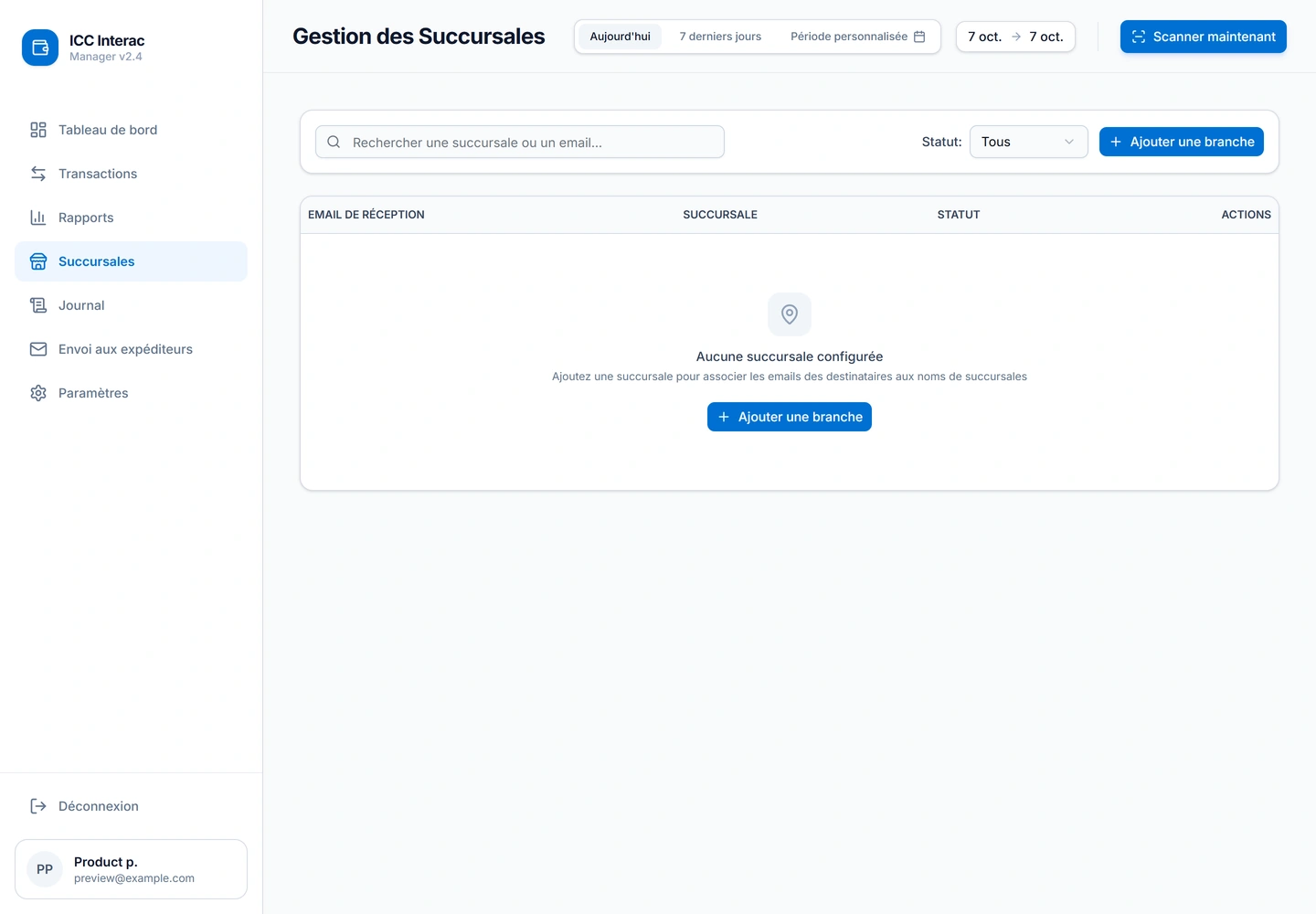
Task: Open the Journal page
Action: pos(131,305)
